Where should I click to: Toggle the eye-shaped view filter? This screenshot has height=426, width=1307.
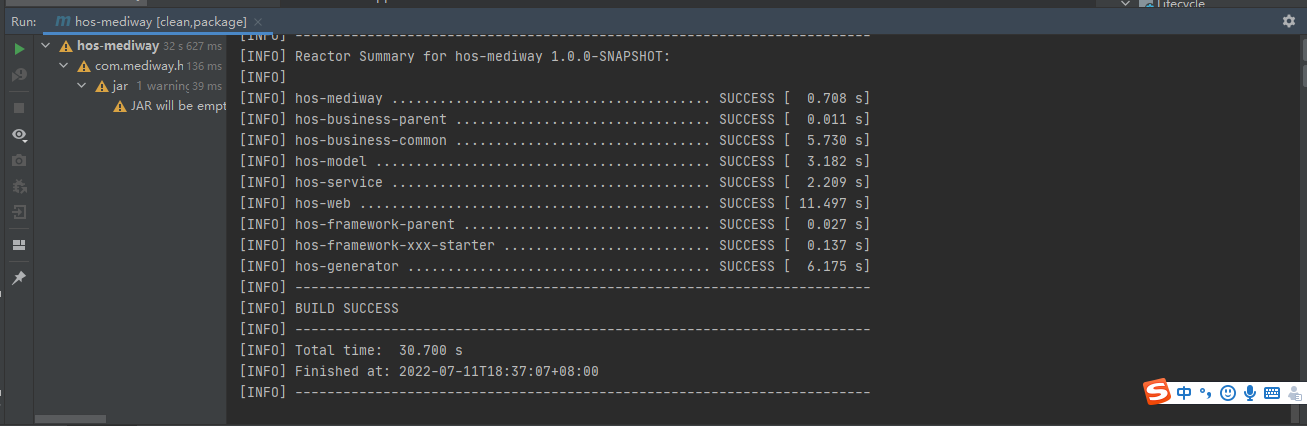[19, 134]
